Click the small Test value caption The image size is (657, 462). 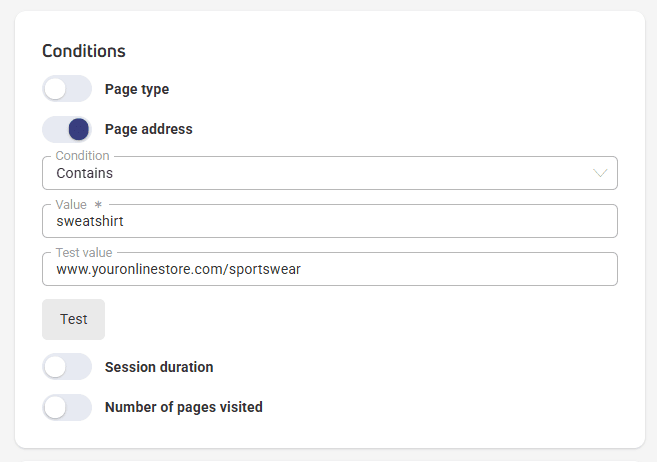tap(84, 253)
